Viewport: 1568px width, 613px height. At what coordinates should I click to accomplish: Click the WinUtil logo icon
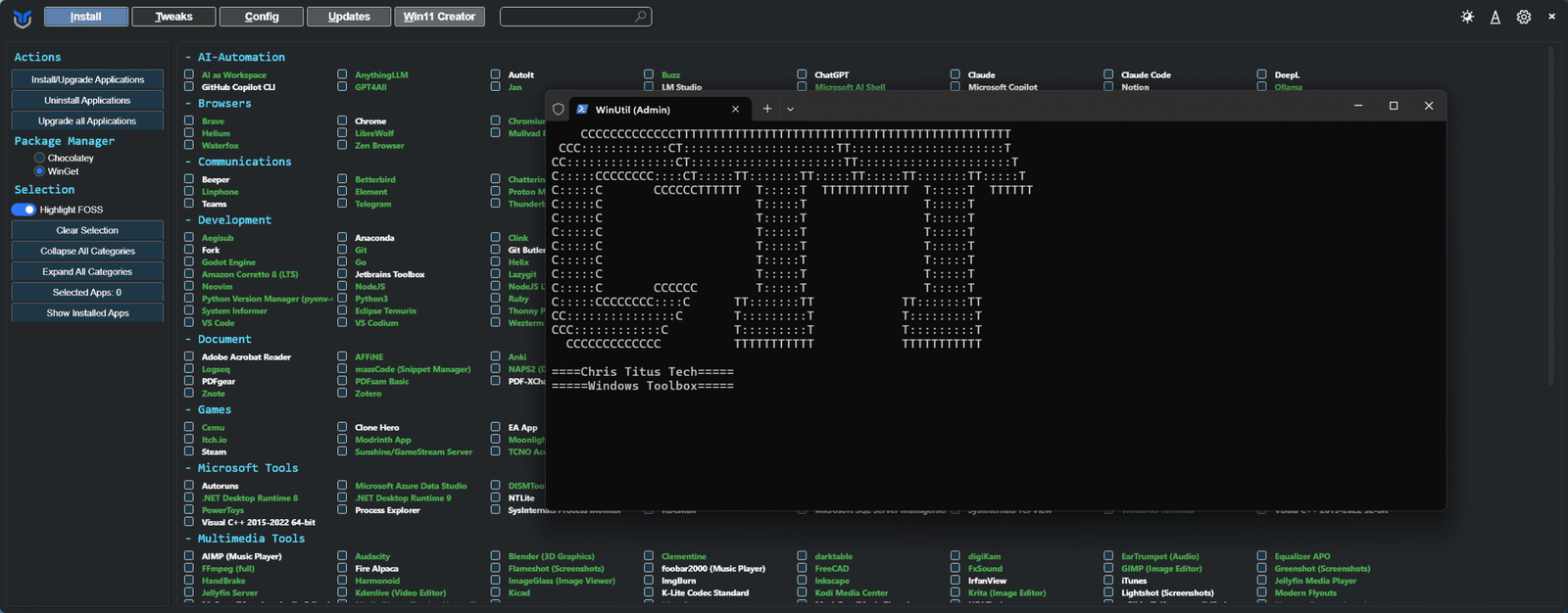[22, 18]
